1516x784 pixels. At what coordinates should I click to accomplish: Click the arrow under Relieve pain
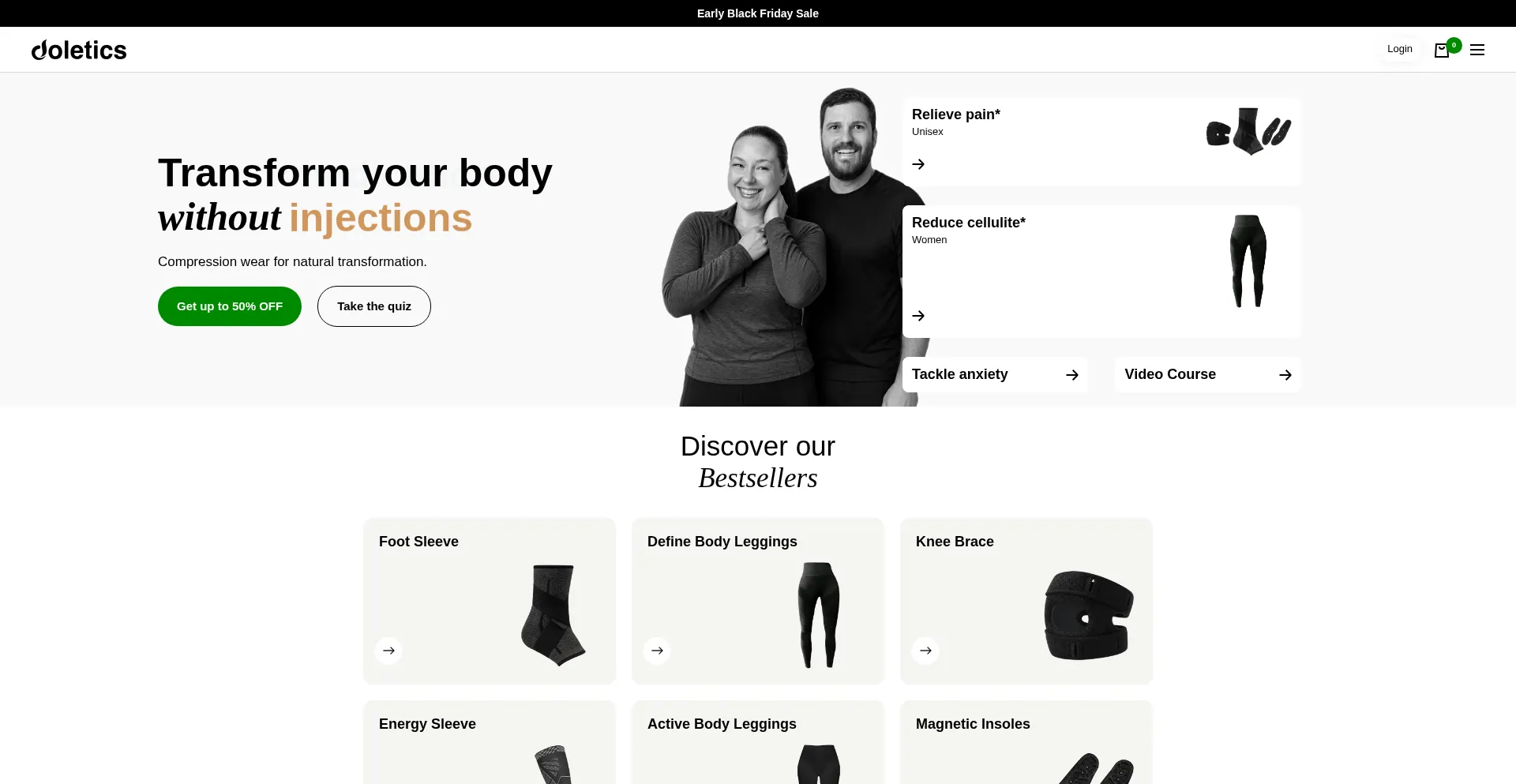click(x=918, y=164)
